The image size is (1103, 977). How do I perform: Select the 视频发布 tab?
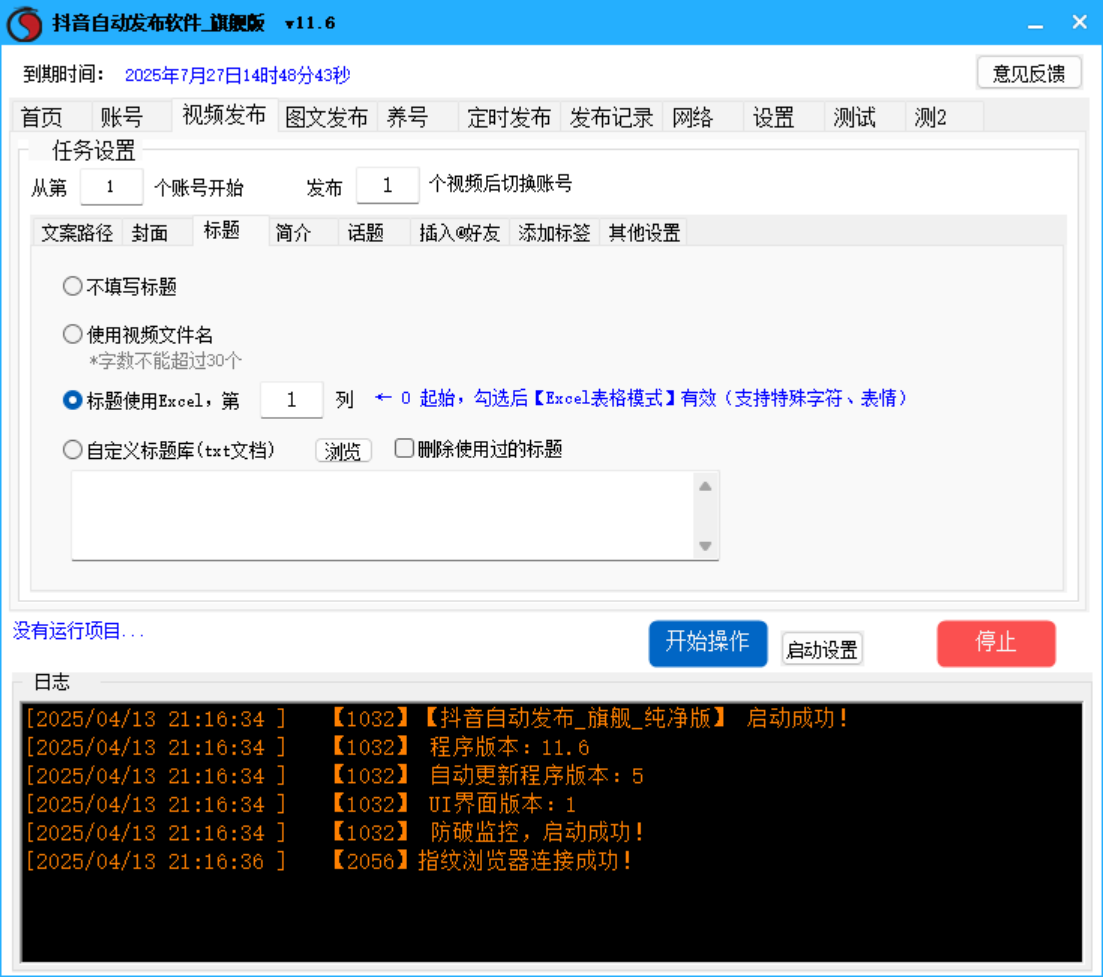coord(224,115)
